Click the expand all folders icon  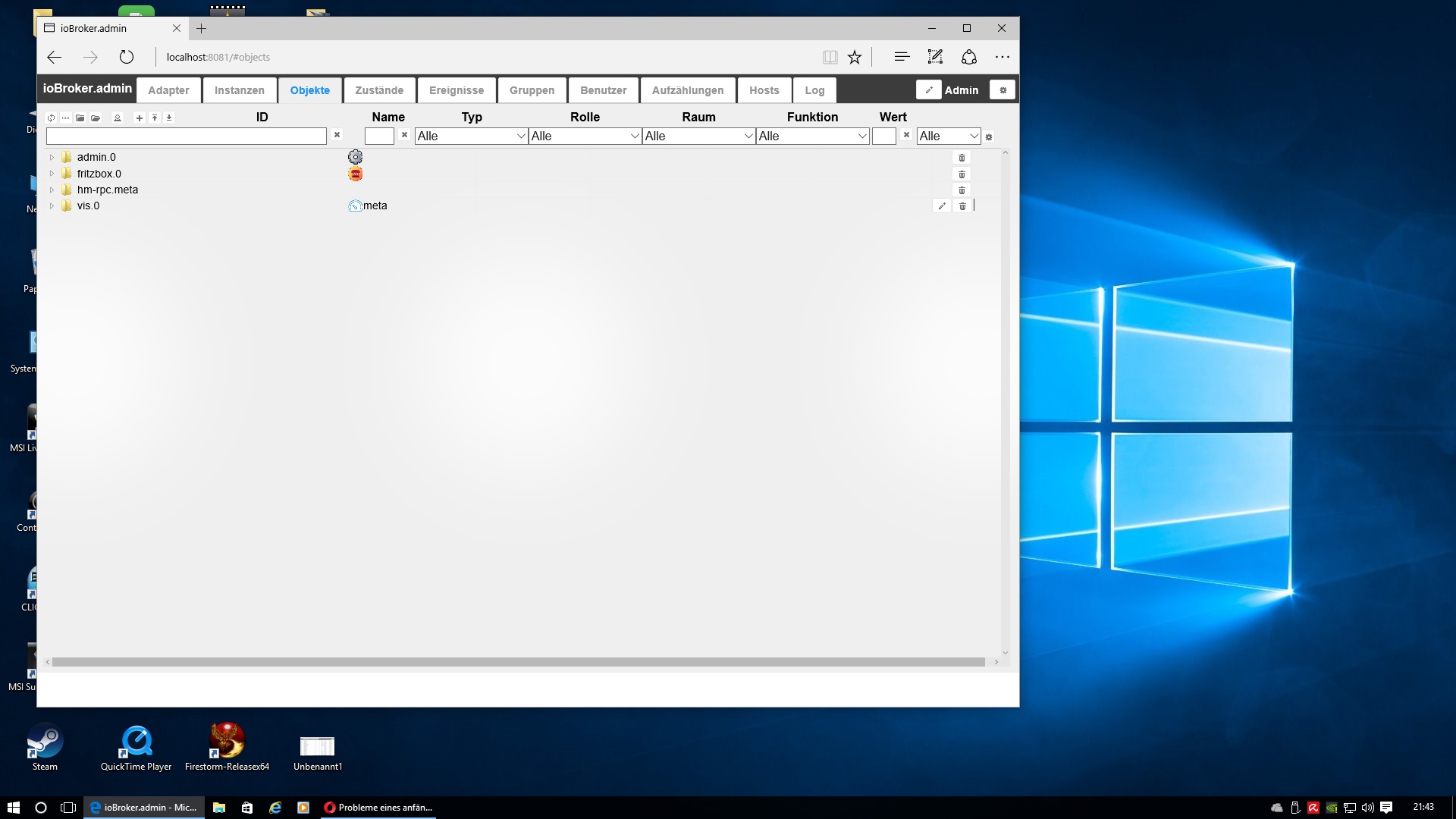coord(96,118)
